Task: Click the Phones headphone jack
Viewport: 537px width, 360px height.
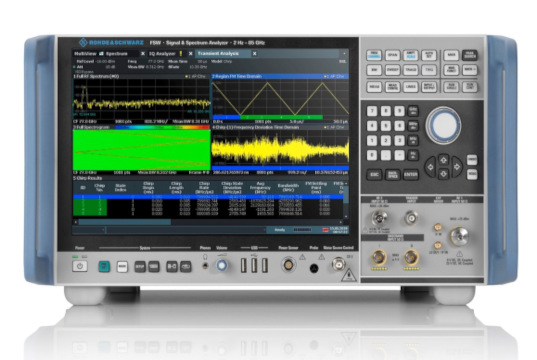Action: point(205,266)
